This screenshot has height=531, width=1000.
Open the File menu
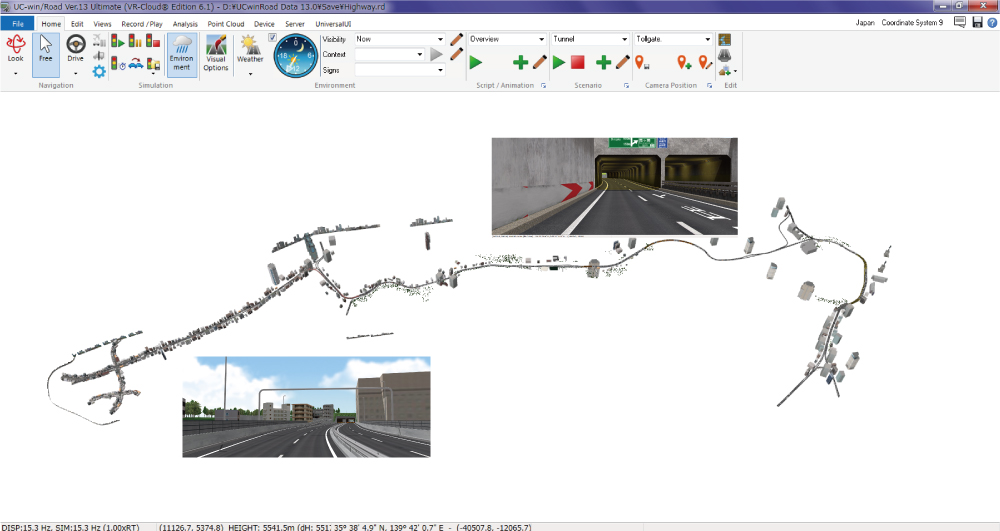pyautogui.click(x=18, y=24)
